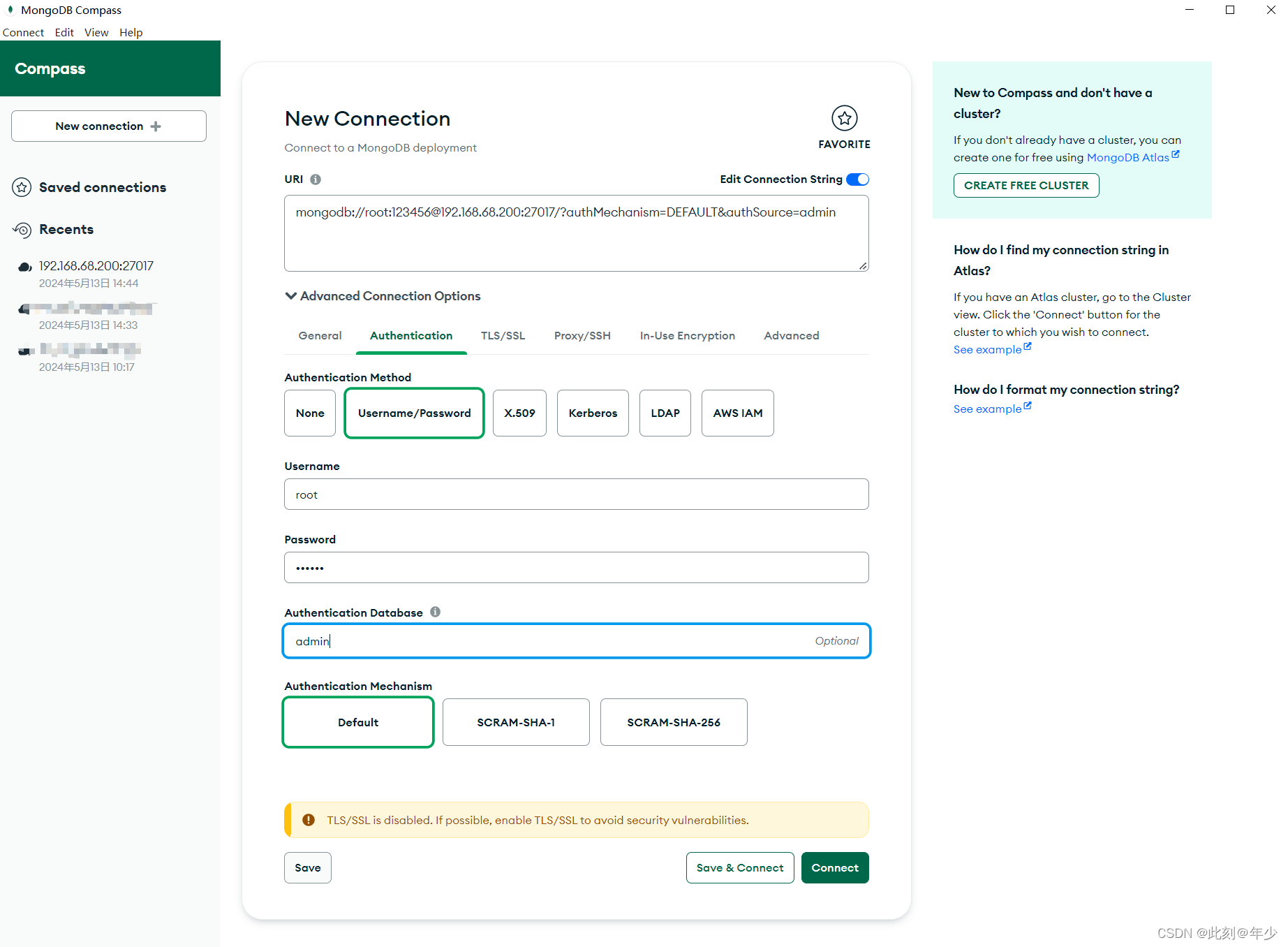
Task: Toggle the Edit Connection String switch
Action: click(857, 179)
